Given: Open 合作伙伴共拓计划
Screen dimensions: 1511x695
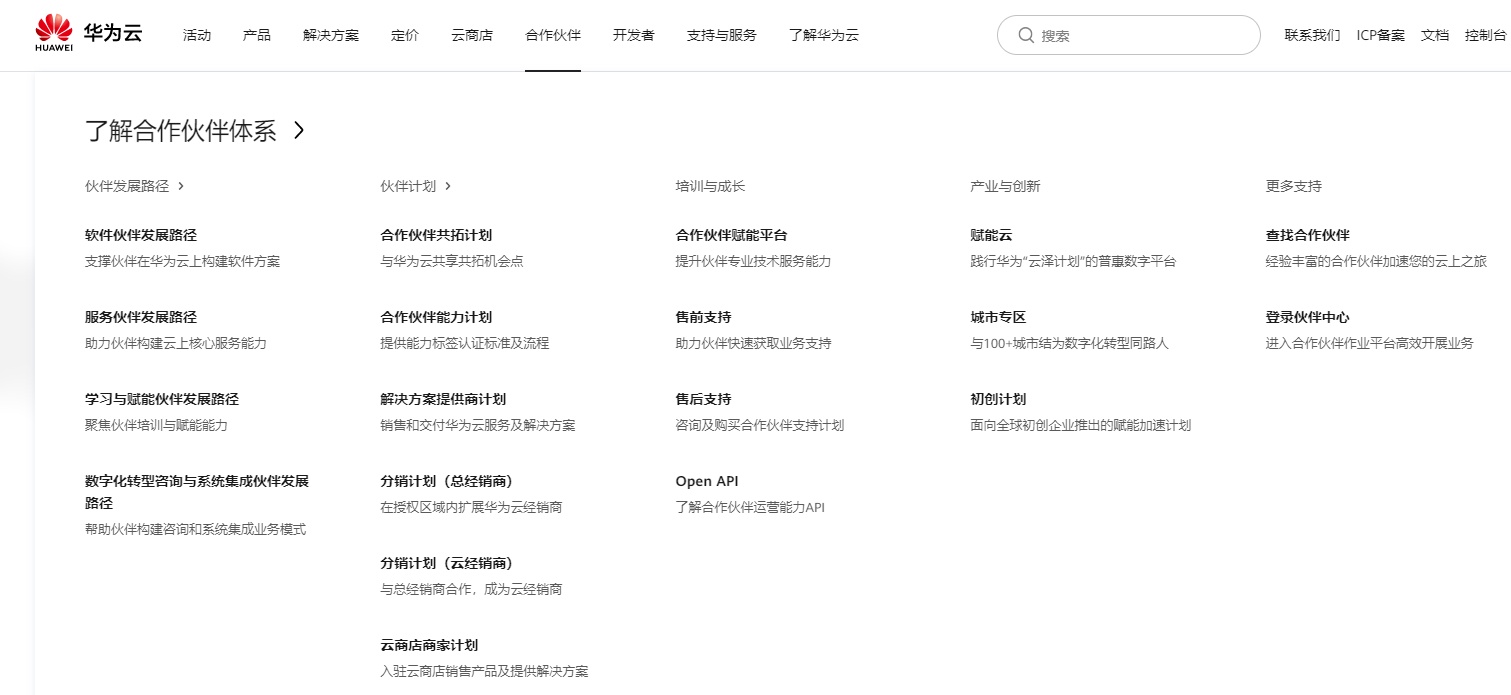Looking at the screenshot, I should click(436, 235).
